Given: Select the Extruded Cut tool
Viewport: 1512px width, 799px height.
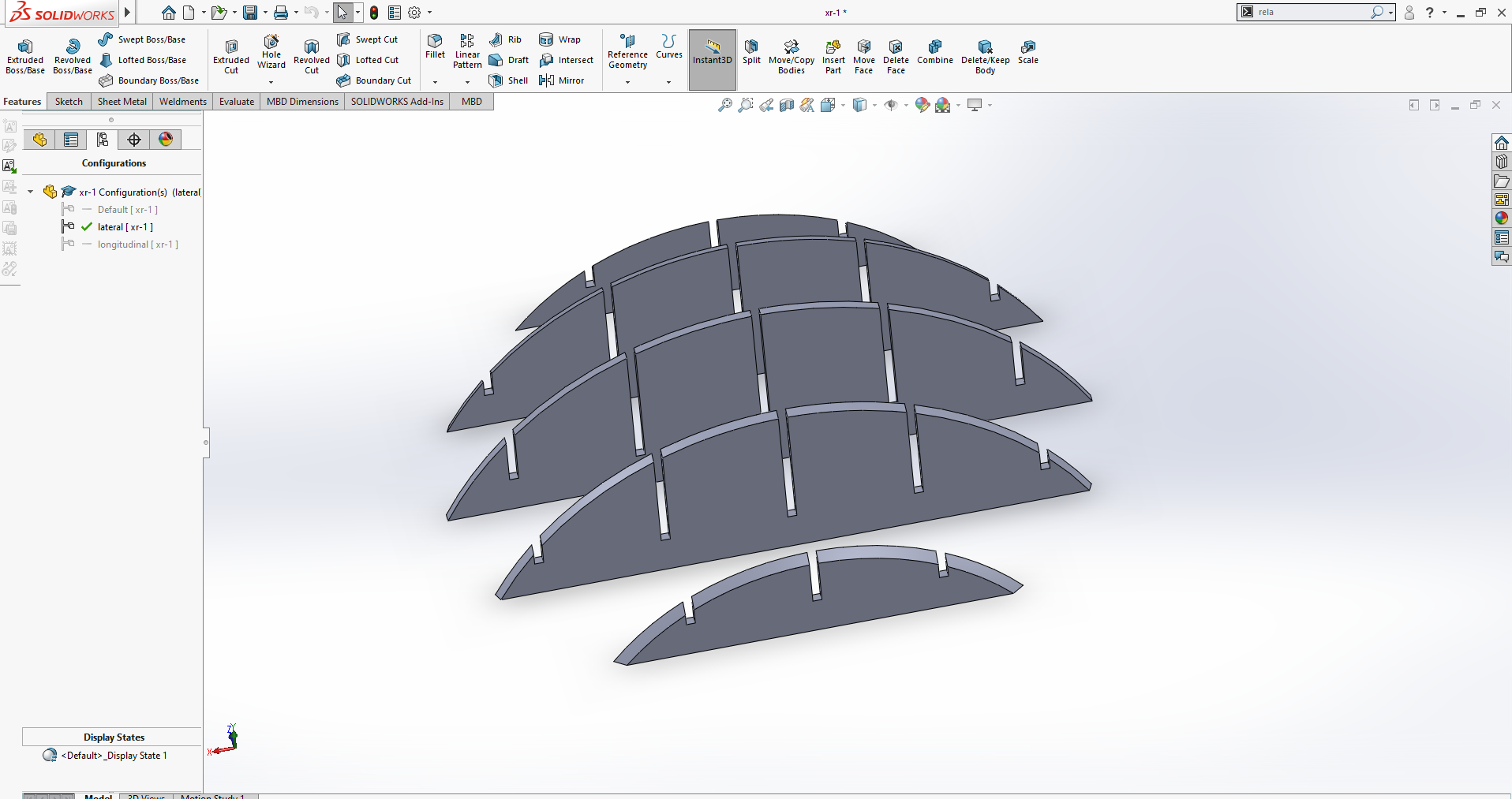Looking at the screenshot, I should pyautogui.click(x=231, y=57).
